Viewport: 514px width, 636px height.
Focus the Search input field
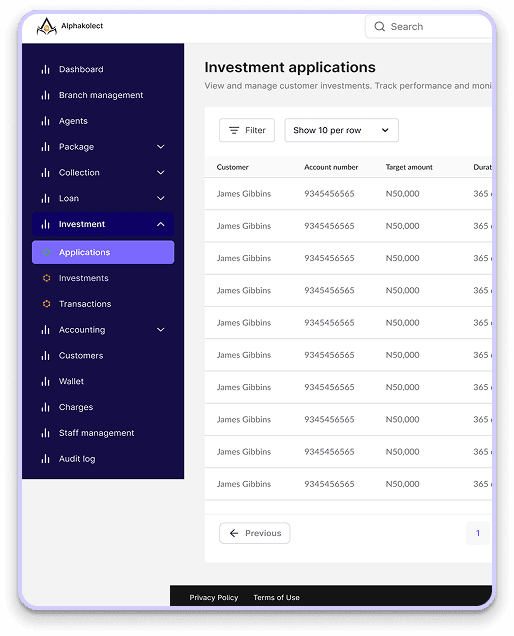click(428, 27)
